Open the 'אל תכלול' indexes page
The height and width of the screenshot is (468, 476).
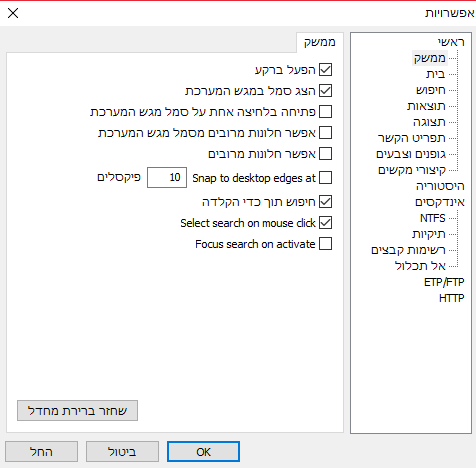(x=420, y=266)
